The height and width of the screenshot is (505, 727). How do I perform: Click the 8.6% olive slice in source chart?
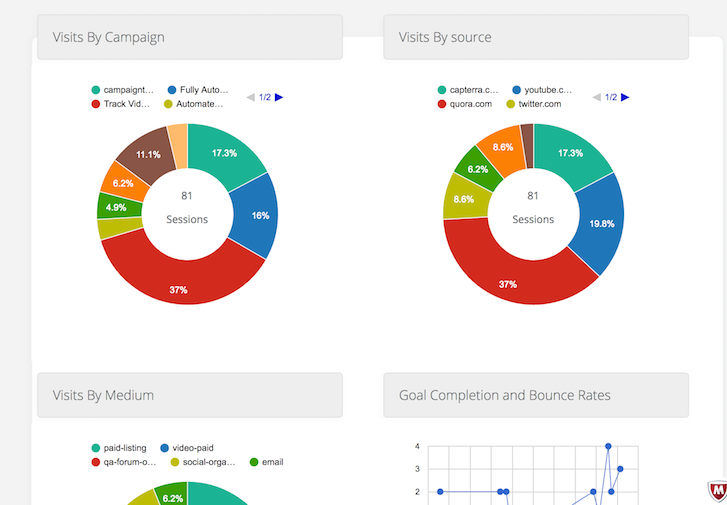point(464,199)
